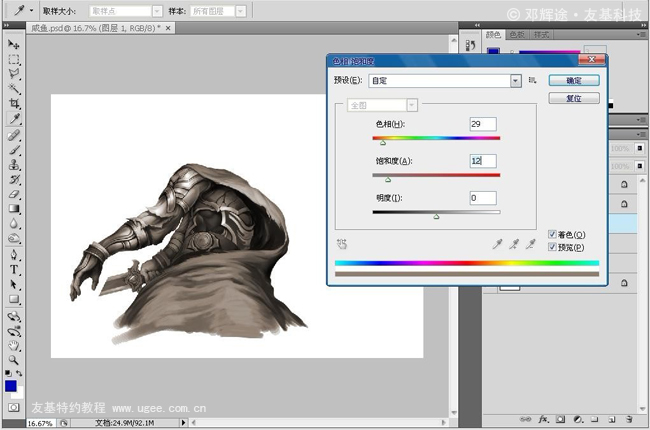This screenshot has height=430, width=650.
Task: Select the Rectangle shape tool
Action: click(x=14, y=299)
